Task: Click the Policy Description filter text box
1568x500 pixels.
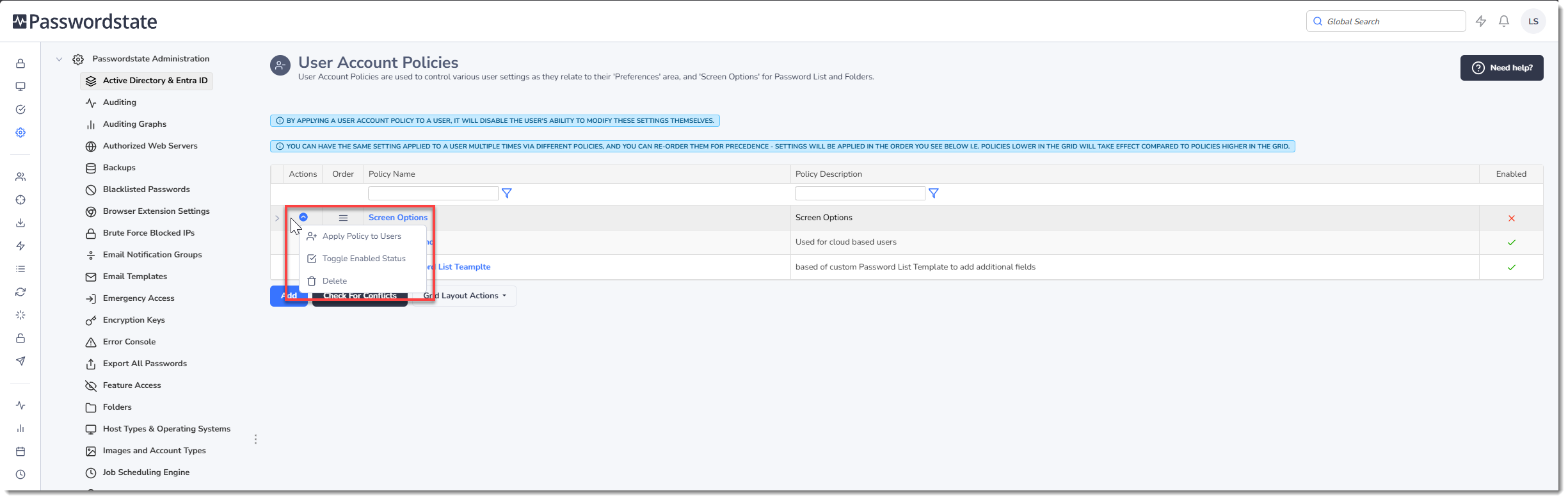Action: (x=860, y=193)
